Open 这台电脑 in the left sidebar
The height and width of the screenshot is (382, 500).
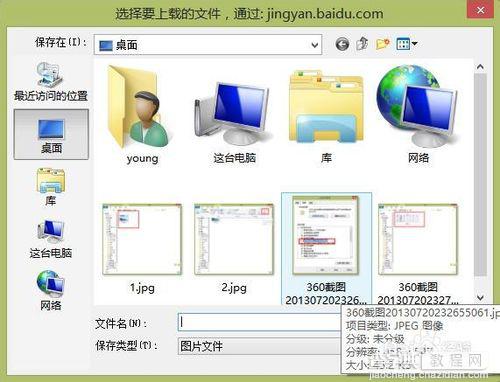pyautogui.click(x=51, y=239)
